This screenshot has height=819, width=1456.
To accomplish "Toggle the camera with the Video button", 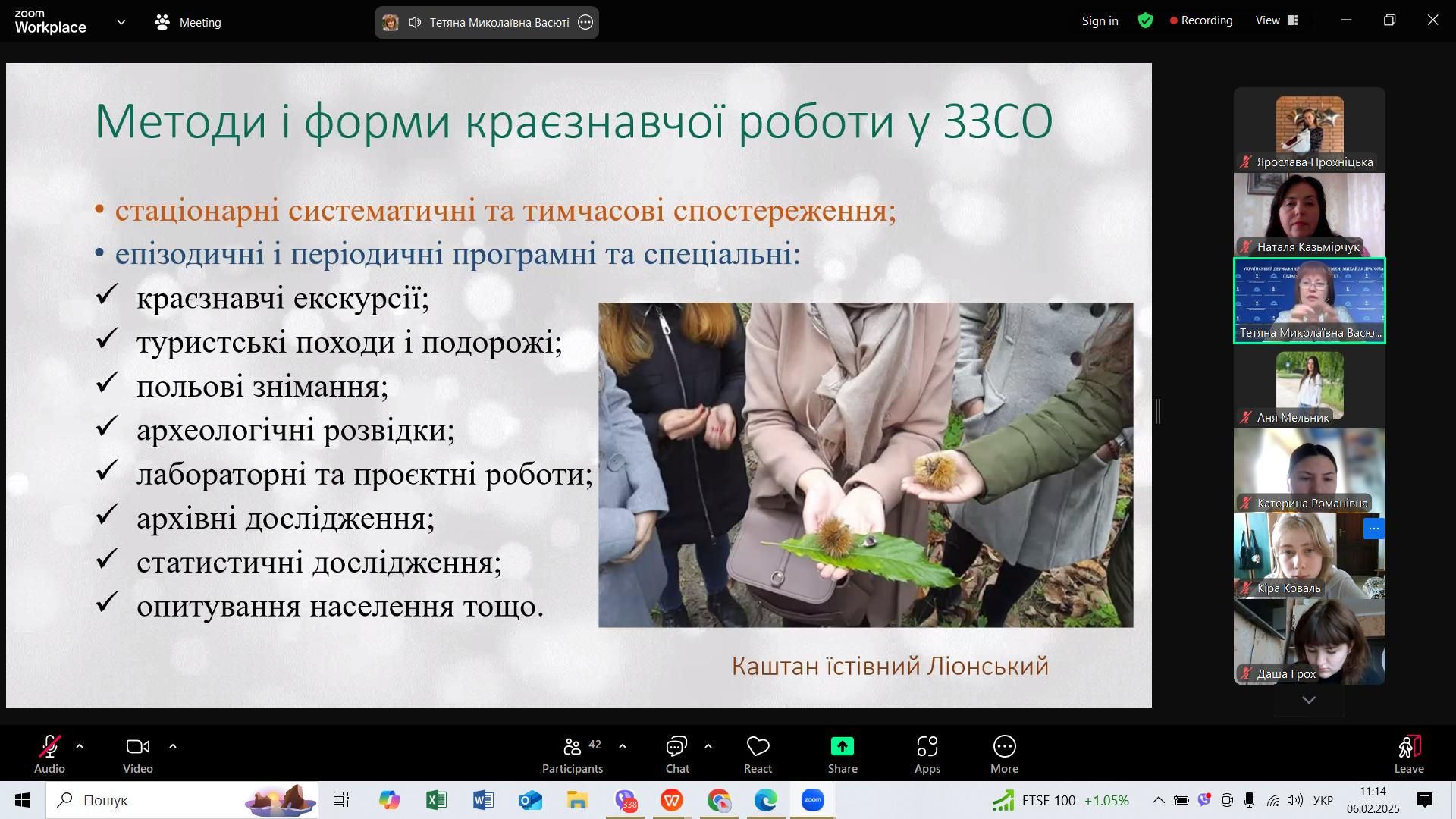I will 138,755.
